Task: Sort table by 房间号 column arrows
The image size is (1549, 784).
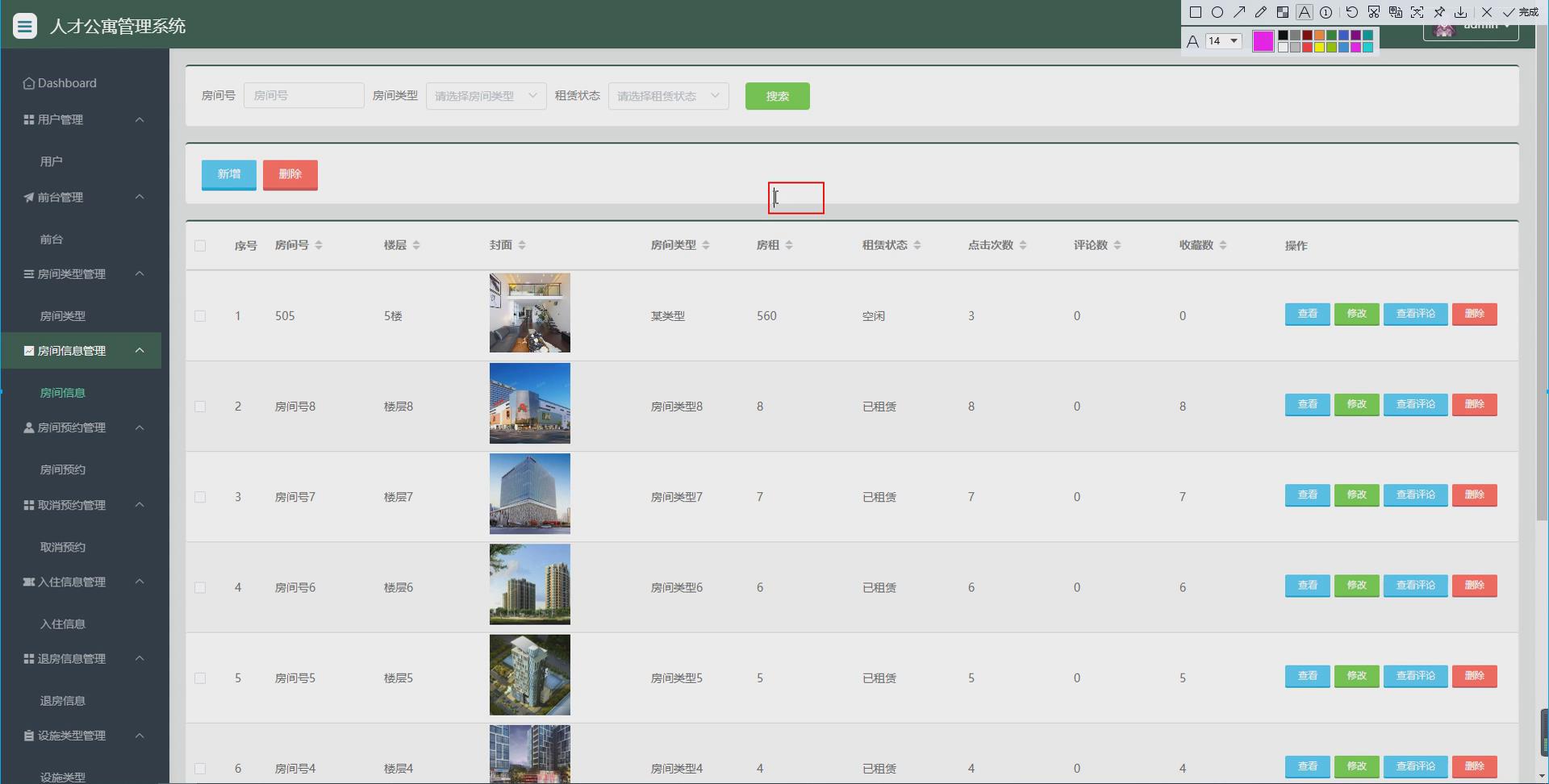Action: (x=319, y=245)
